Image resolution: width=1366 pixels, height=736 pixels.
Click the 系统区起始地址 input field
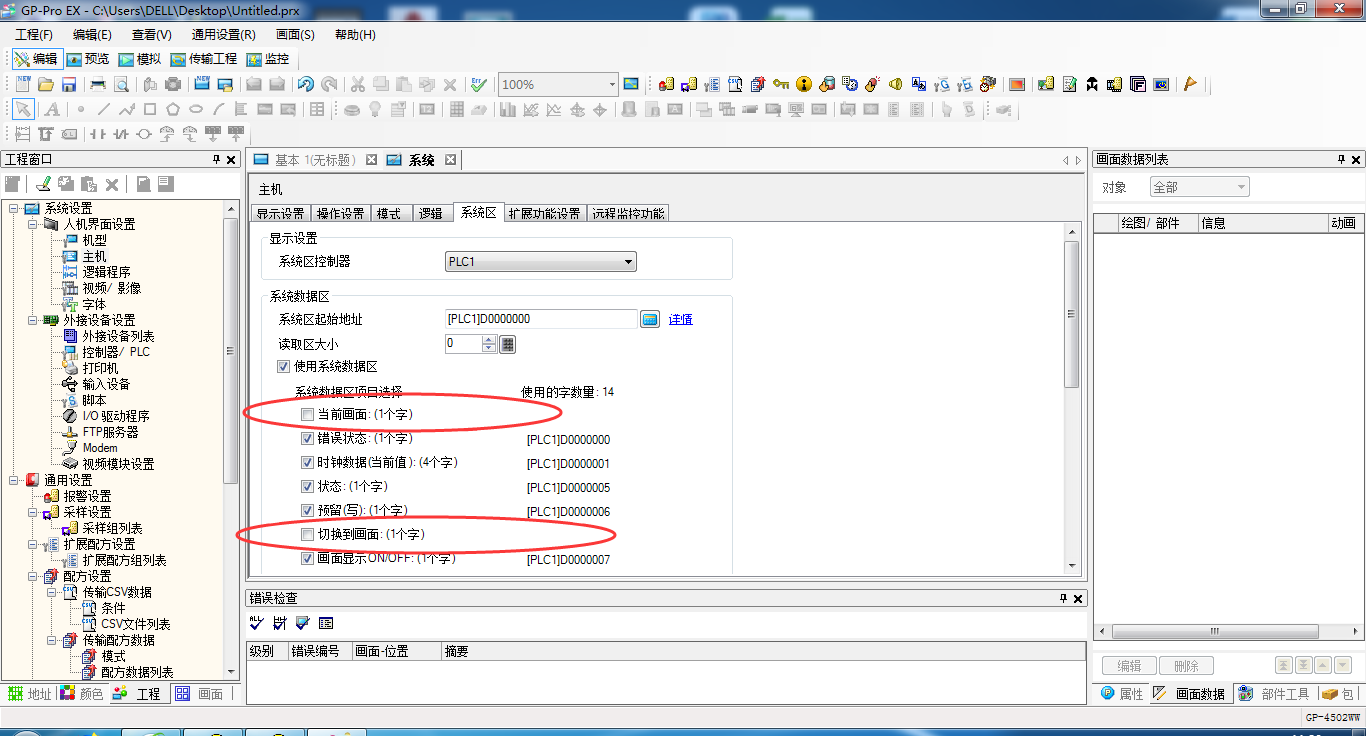tap(540, 319)
